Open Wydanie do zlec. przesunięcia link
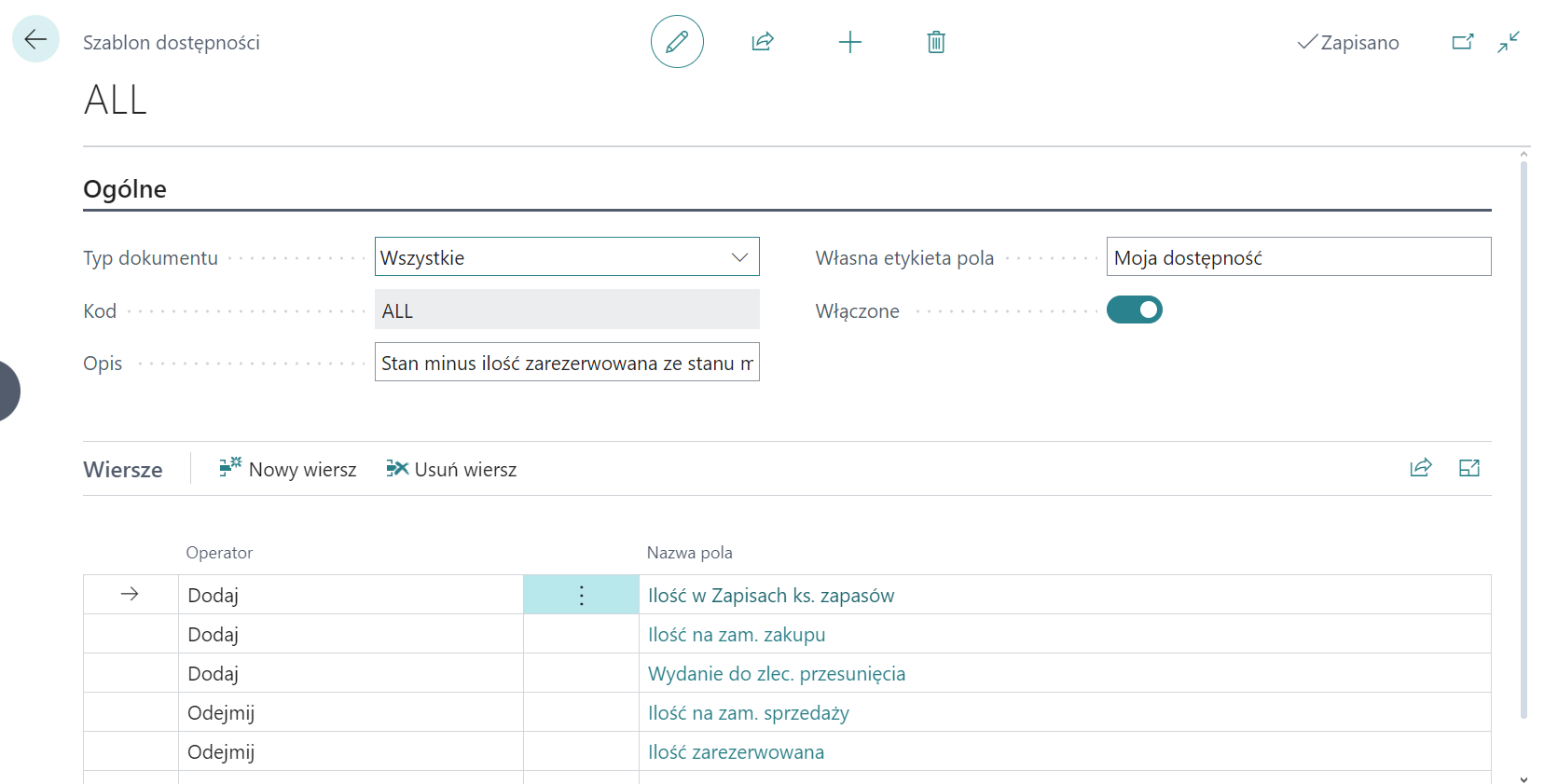The image size is (1544, 784). [777, 673]
